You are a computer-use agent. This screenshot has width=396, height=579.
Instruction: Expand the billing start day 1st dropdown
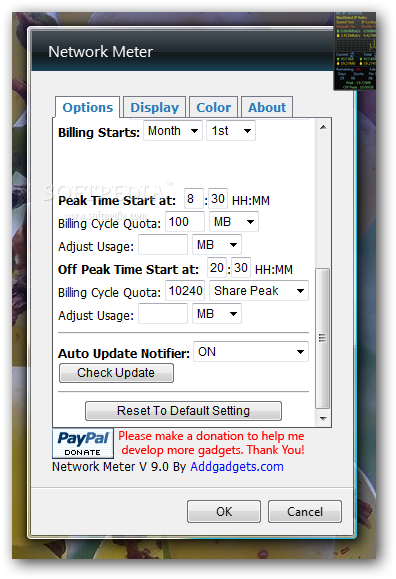[231, 131]
